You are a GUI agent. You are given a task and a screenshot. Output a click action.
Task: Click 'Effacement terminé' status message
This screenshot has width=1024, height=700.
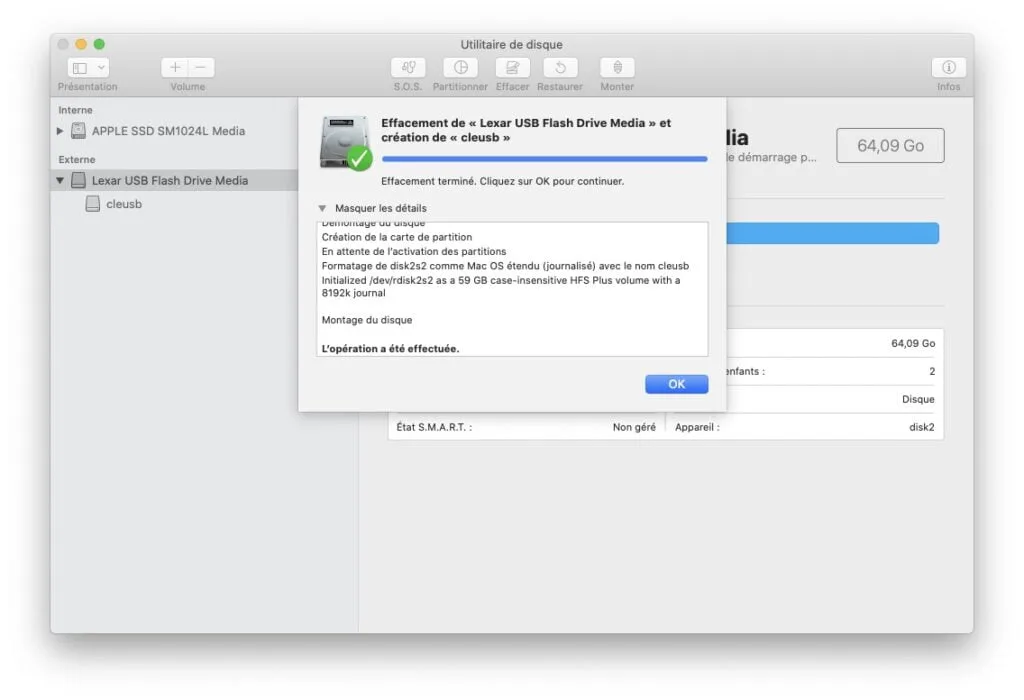click(502, 182)
